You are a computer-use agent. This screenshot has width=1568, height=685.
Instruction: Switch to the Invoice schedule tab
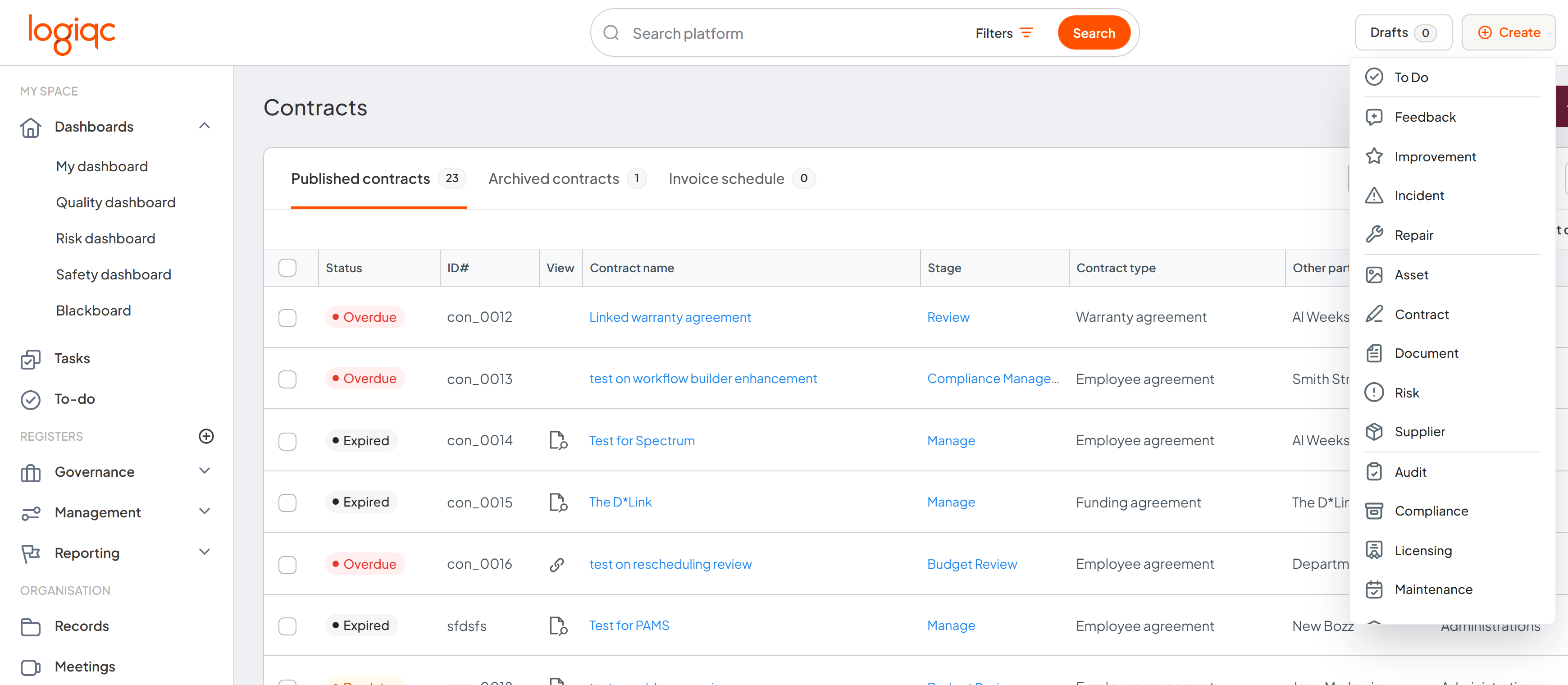coord(742,179)
